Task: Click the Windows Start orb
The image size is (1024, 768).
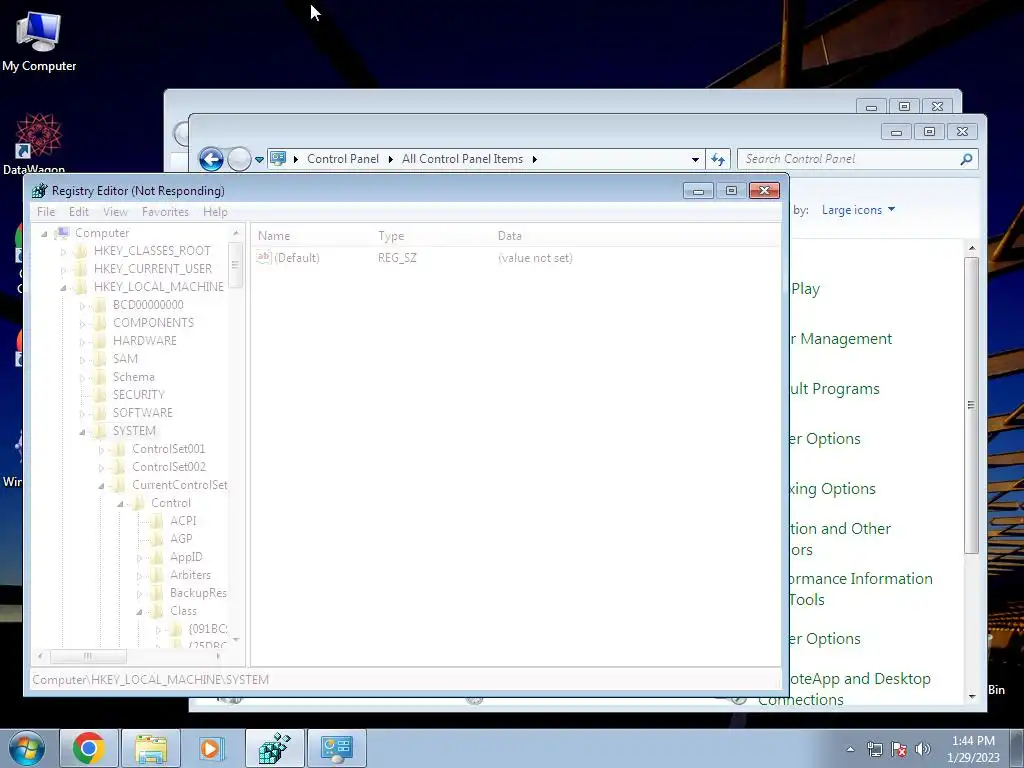Action: point(27,748)
